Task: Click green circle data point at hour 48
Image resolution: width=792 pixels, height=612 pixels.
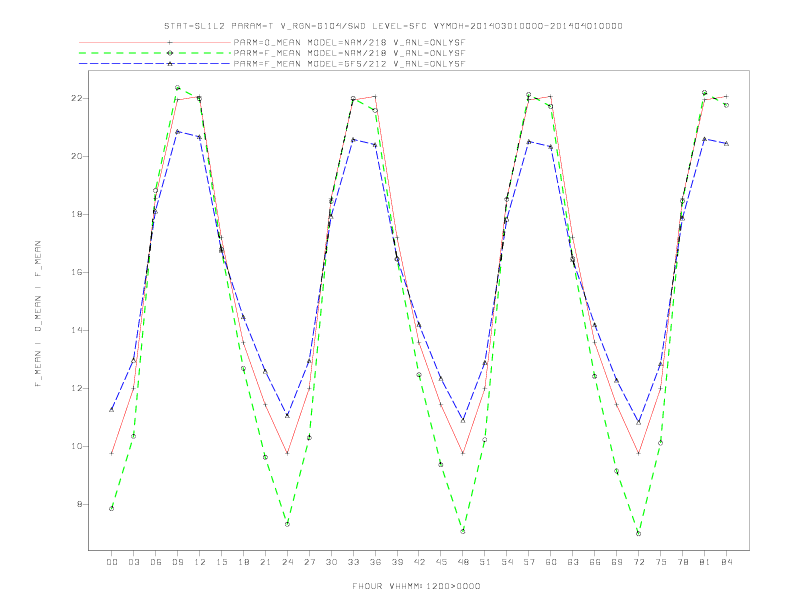Action: (463, 531)
